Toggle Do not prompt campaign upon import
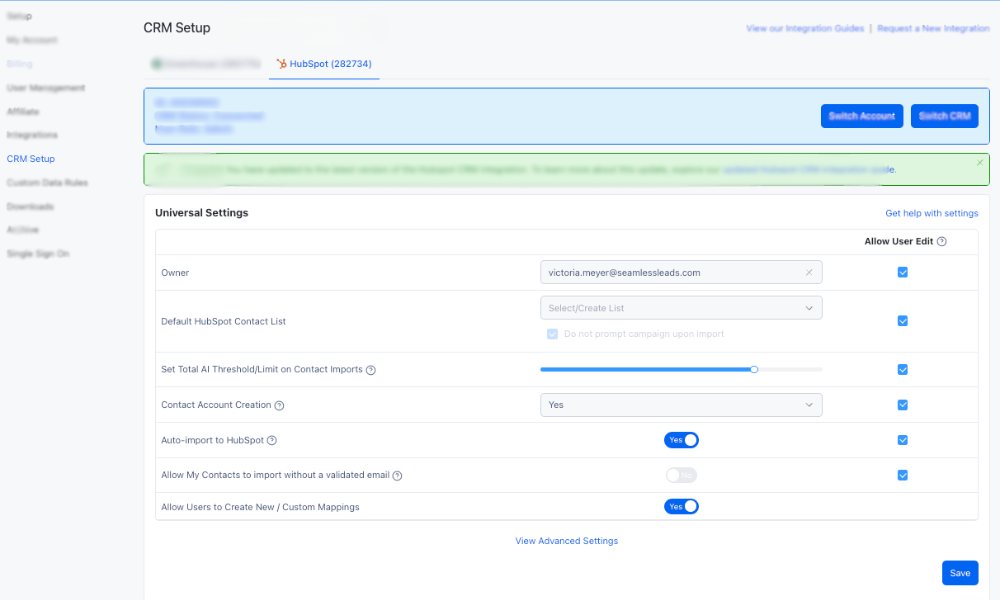 [x=552, y=334]
